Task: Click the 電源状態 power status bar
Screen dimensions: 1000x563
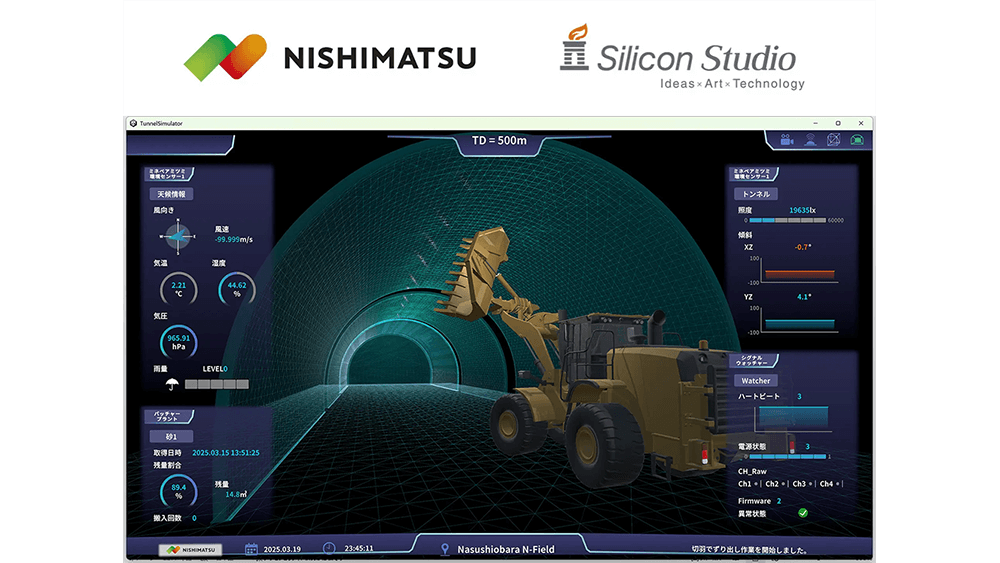Action: pos(788,457)
